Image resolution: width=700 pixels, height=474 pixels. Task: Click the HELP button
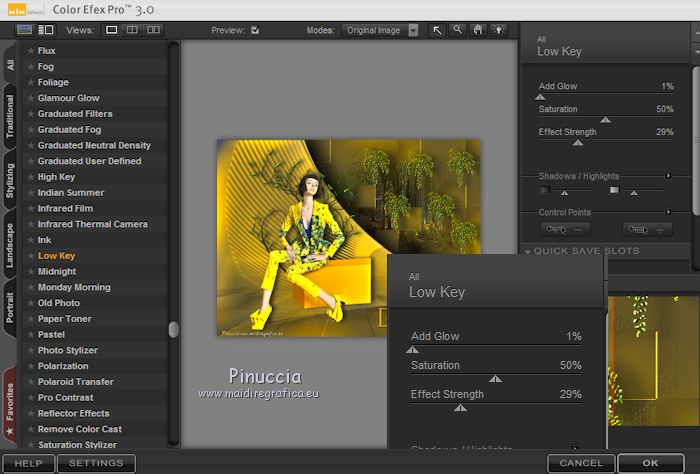coord(28,463)
